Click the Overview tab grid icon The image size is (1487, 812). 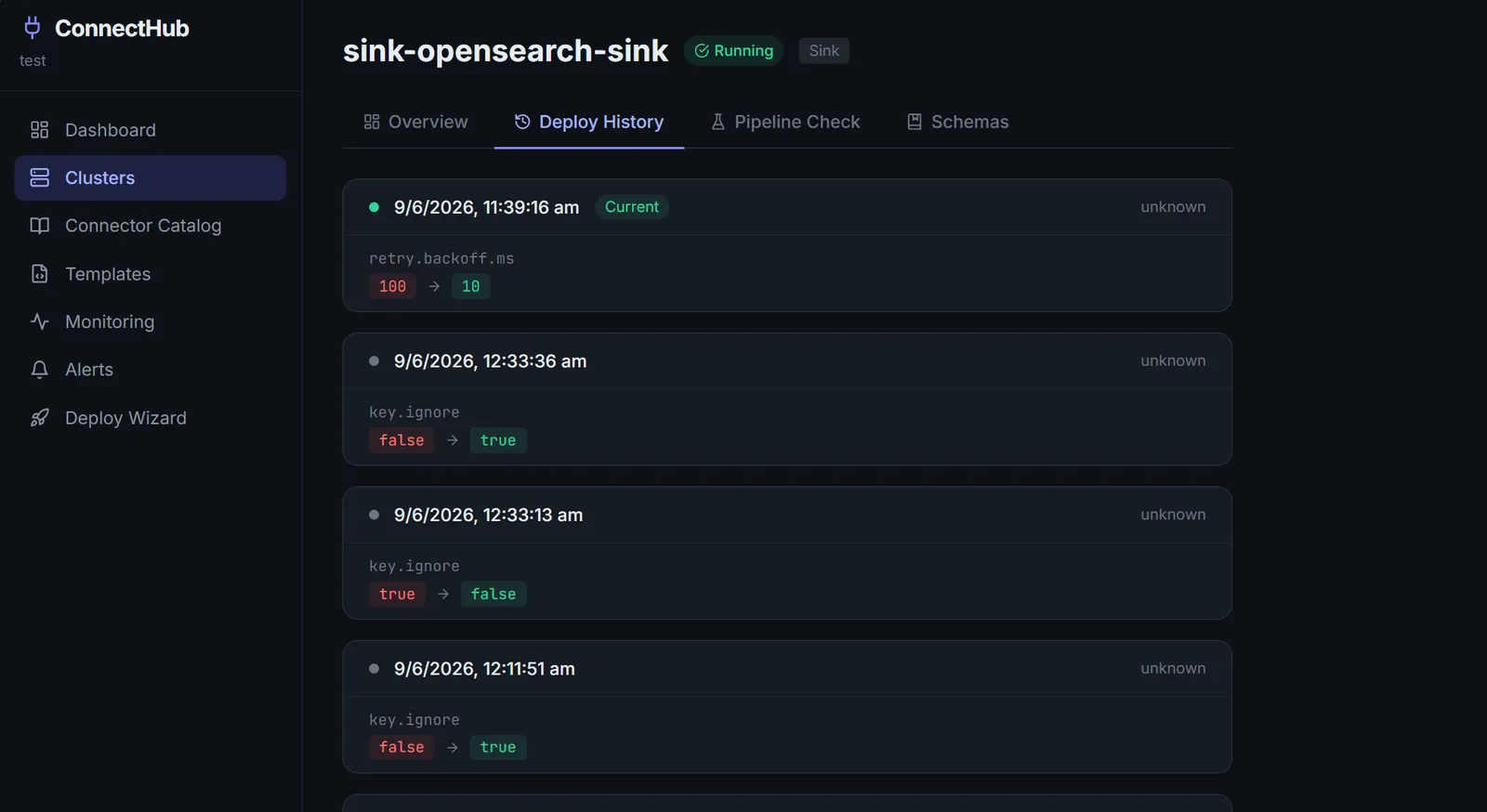click(x=372, y=122)
